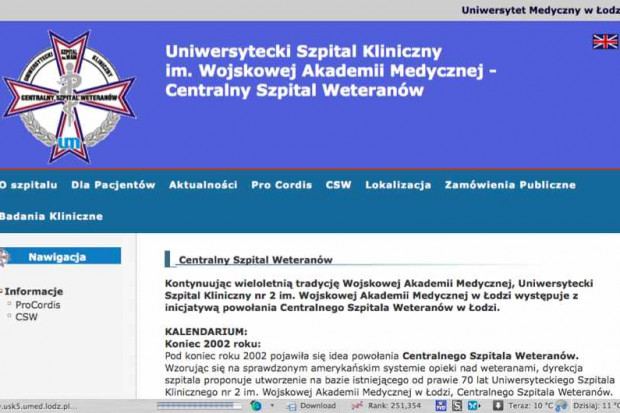Viewport: 620px width, 413px height.
Task: Open 'Zamówienia Publiczne' menu item
Action: [x=510, y=185]
